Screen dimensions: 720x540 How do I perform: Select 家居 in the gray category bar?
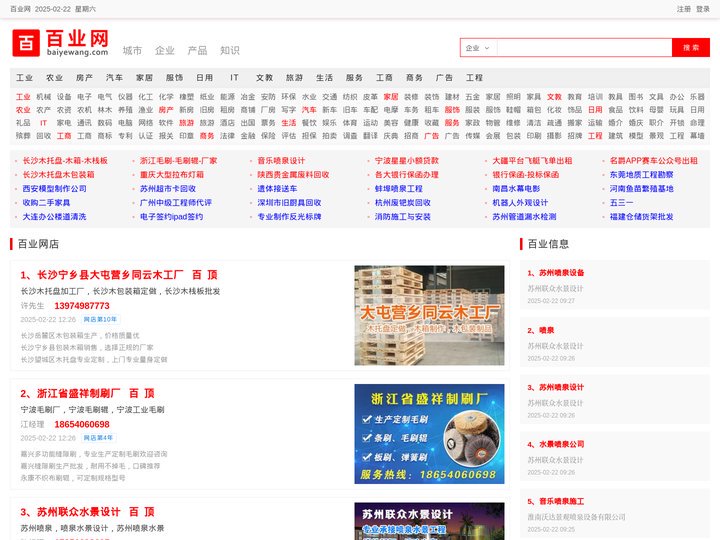coord(144,78)
